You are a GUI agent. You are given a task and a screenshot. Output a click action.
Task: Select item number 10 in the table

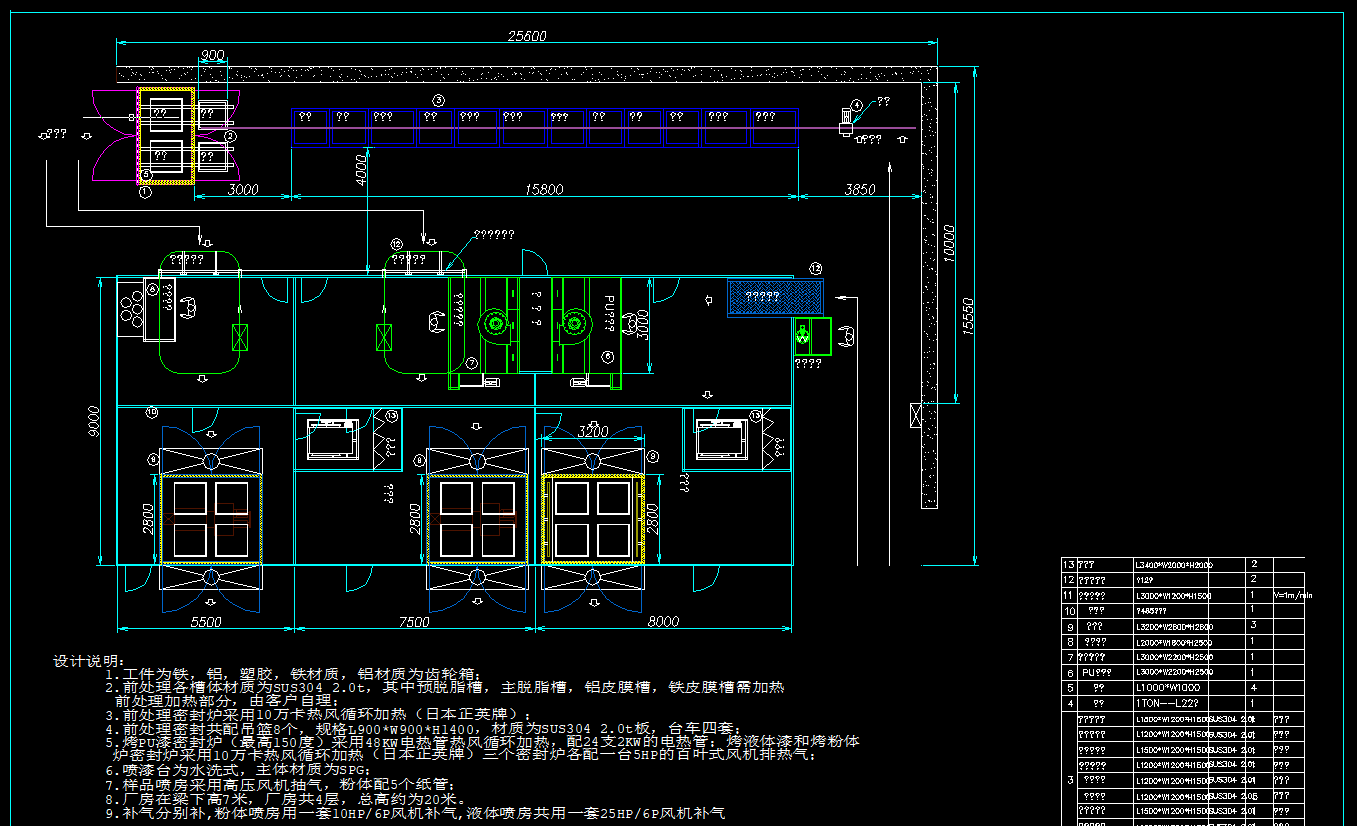pos(1068,611)
